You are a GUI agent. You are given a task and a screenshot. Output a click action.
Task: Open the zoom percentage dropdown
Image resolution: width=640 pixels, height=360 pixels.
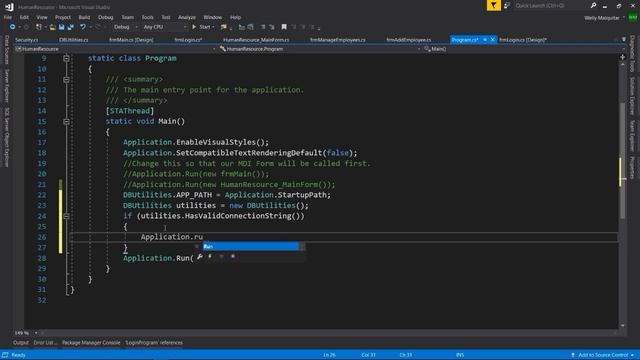tap(26, 333)
